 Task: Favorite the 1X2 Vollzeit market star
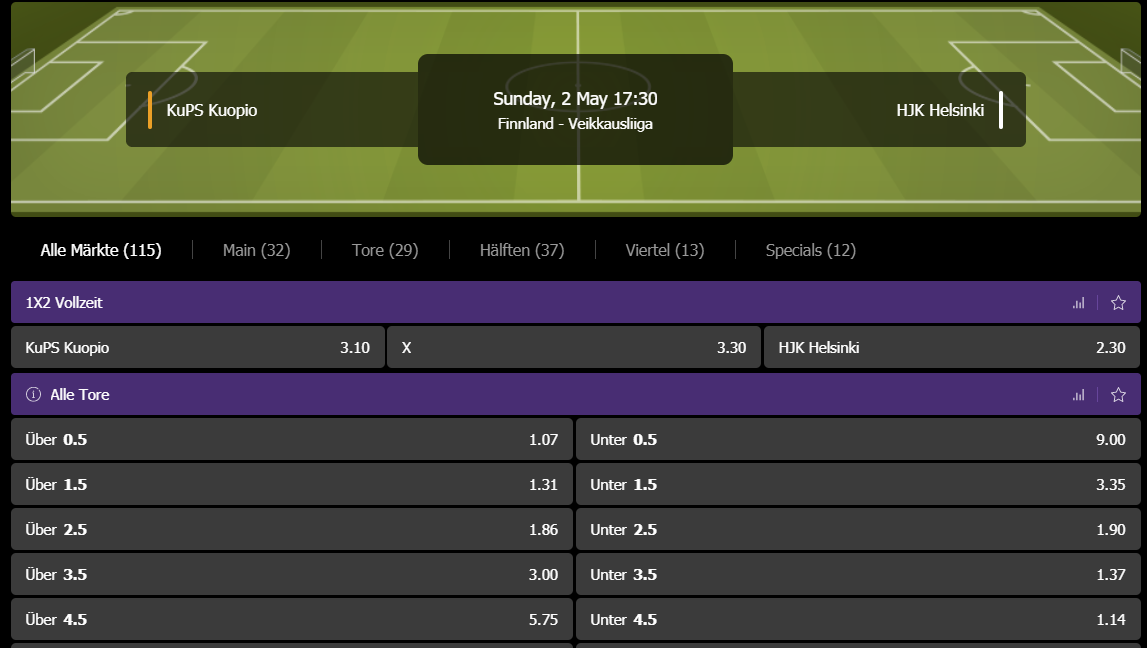[1118, 303]
